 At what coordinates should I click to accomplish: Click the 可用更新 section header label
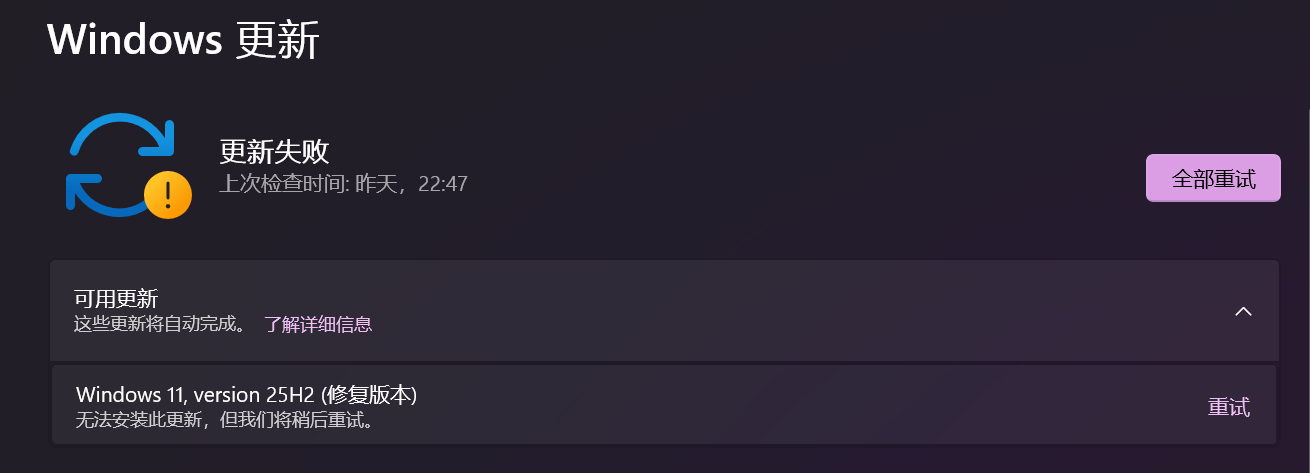coord(116,299)
